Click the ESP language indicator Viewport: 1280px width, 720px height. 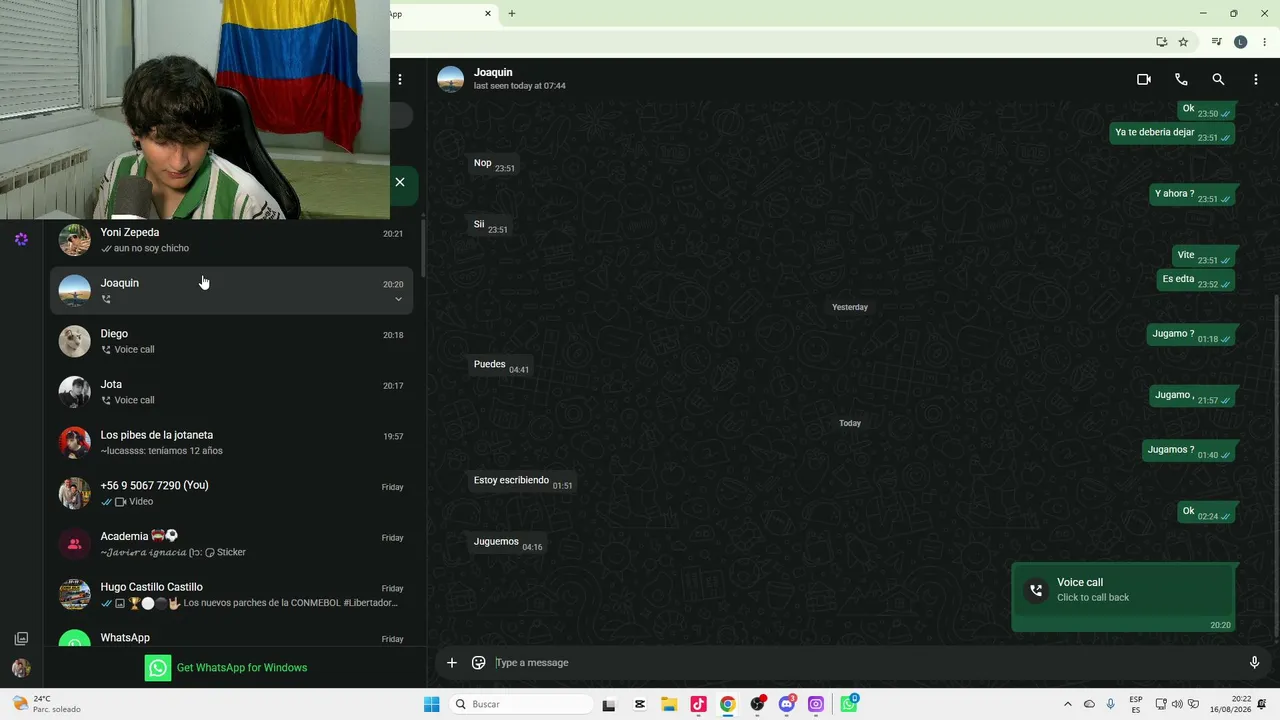[1136, 704]
